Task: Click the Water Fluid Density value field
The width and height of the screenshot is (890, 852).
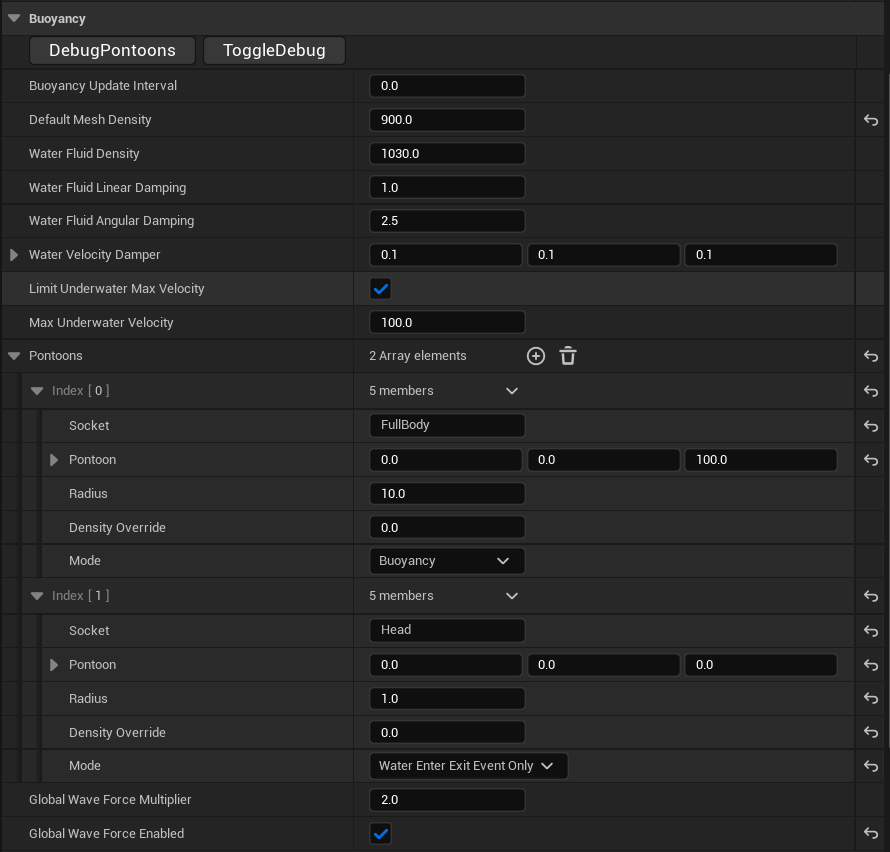Action: (446, 154)
